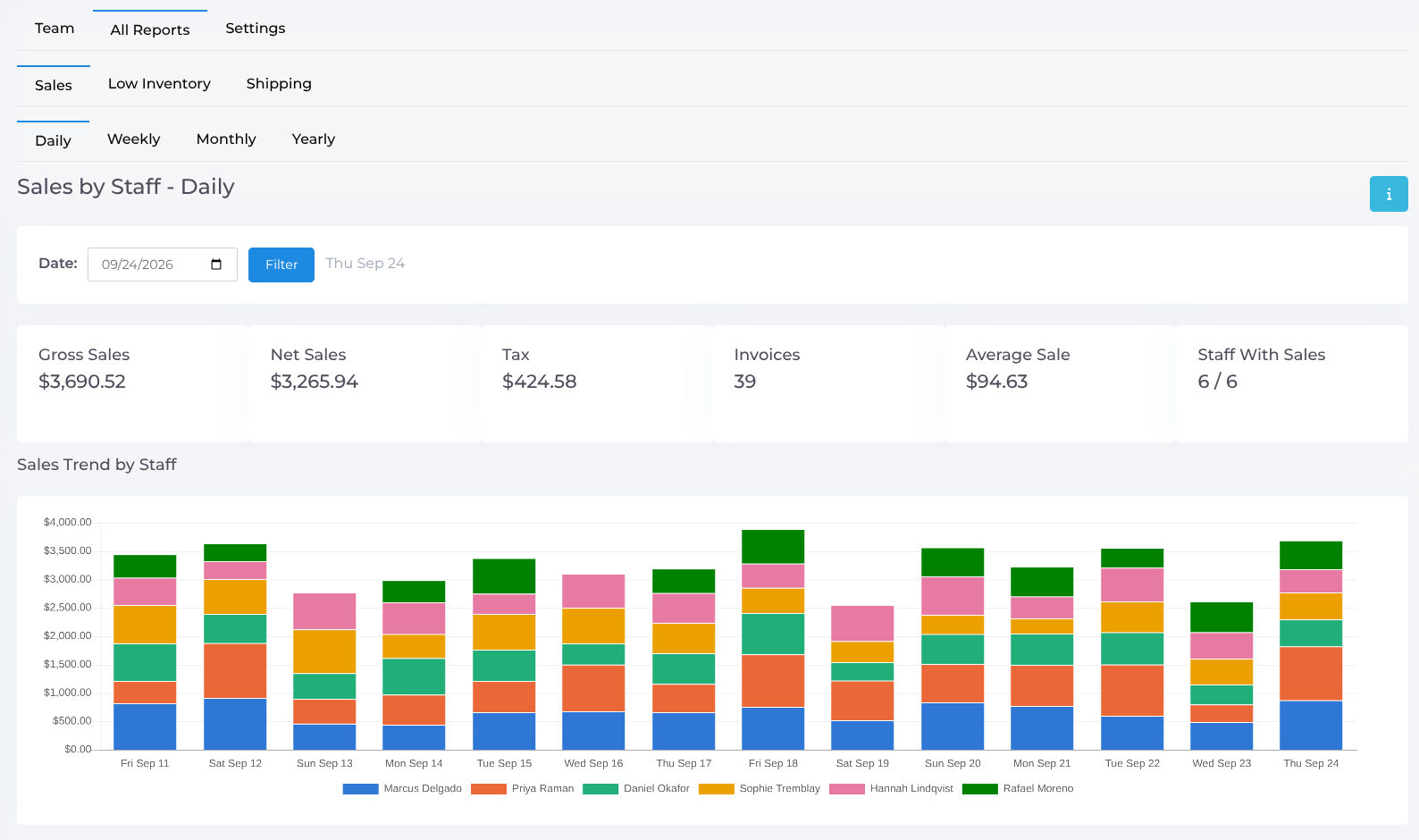Open the Low Inventory report tab
The image size is (1419, 840).
tap(159, 84)
